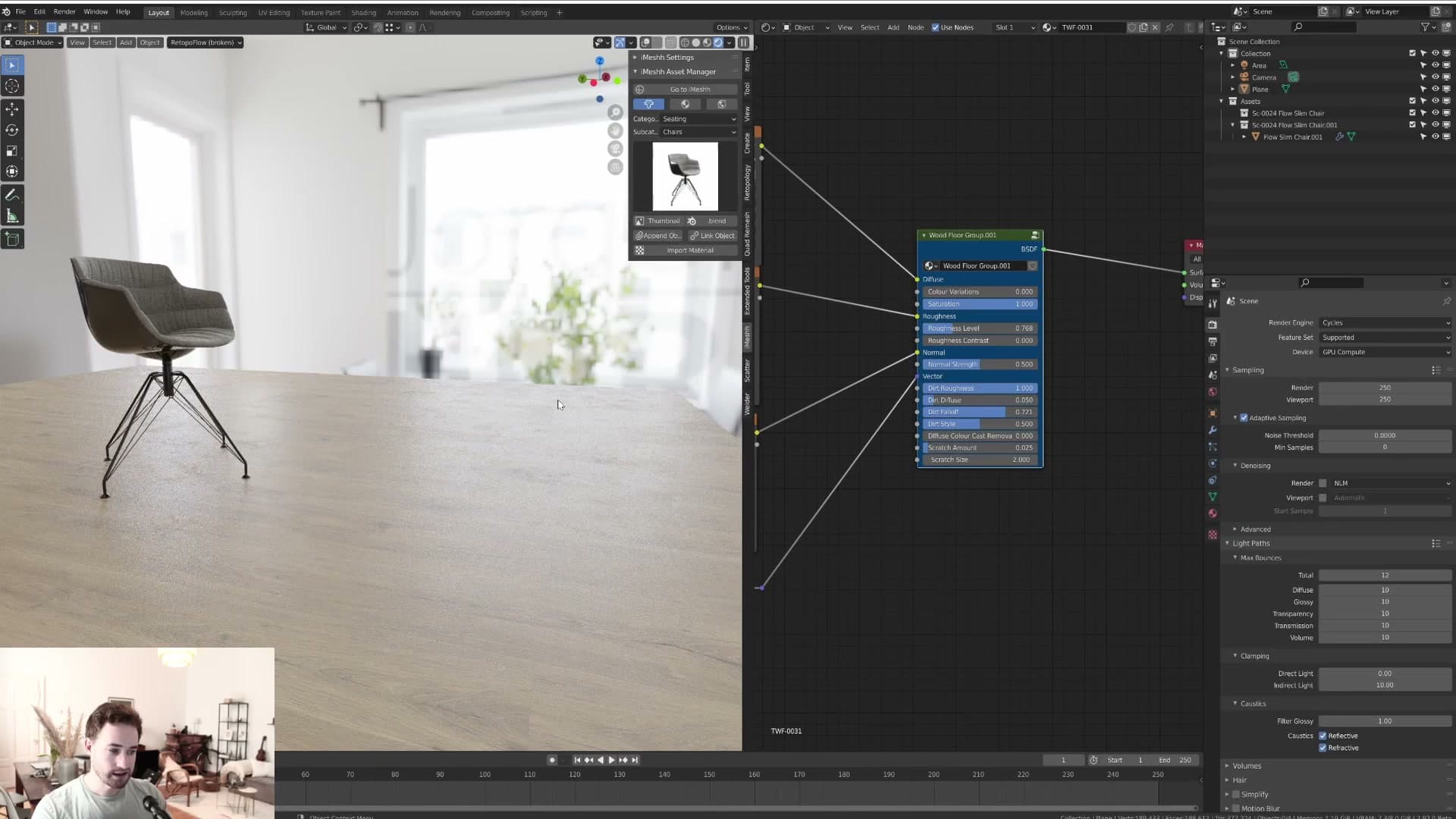Image resolution: width=1456 pixels, height=819 pixels.
Task: Select the Annotate tool
Action: coord(12,196)
